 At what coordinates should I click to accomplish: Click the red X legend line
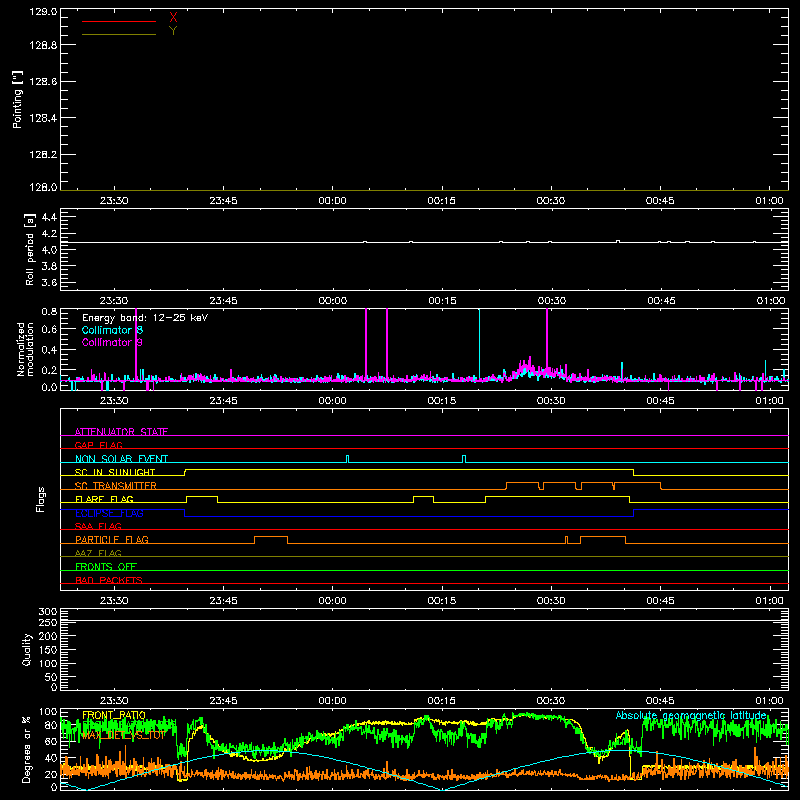click(x=119, y=21)
